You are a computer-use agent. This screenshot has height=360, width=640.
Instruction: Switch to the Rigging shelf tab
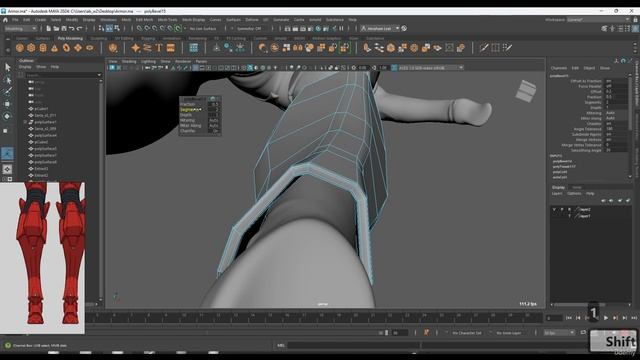coord(148,38)
